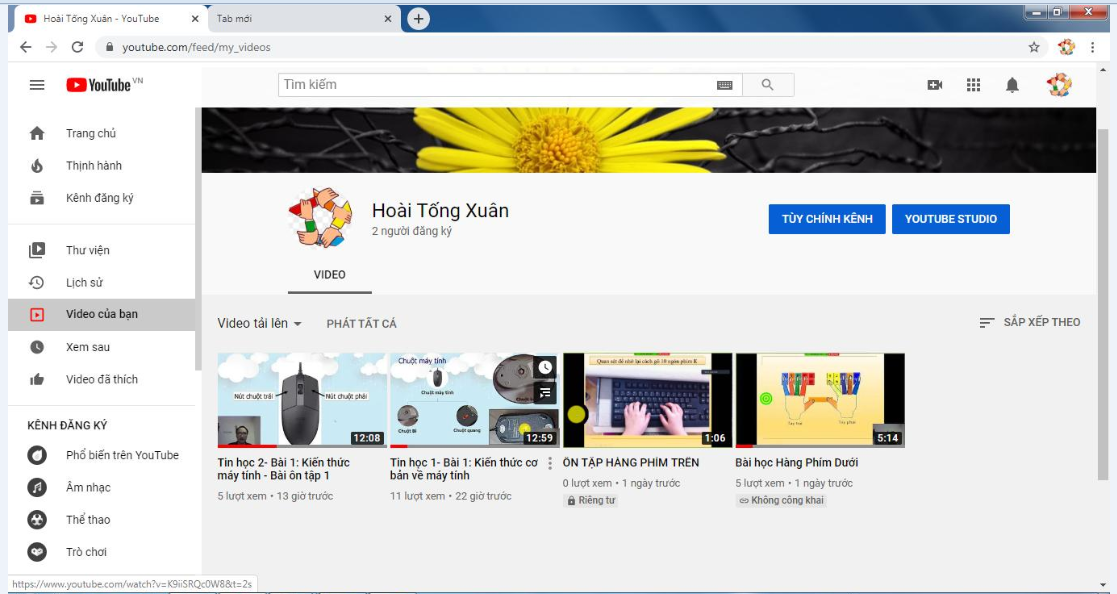Viewport: 1117px width, 594px height.
Task: Click the channel name Hoài Tống Xuân
Action: (x=440, y=211)
